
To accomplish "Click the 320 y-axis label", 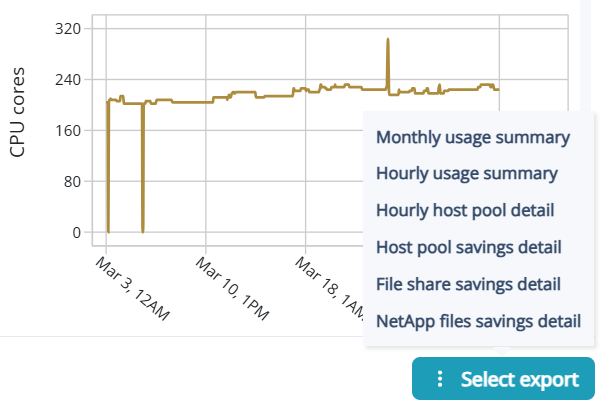I will tap(67, 28).
